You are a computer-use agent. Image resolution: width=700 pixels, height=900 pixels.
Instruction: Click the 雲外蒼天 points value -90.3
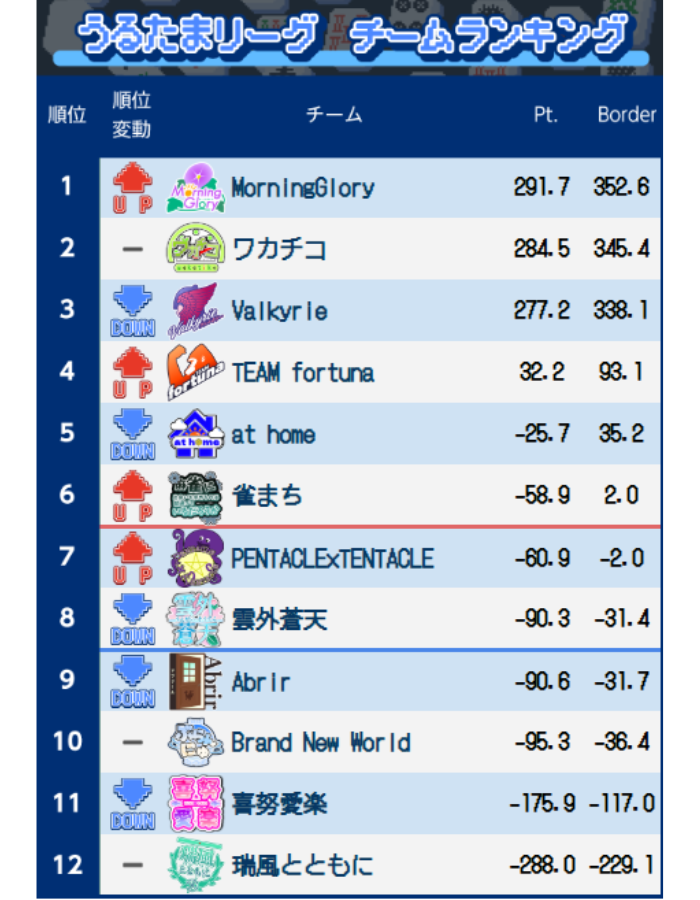point(542,619)
